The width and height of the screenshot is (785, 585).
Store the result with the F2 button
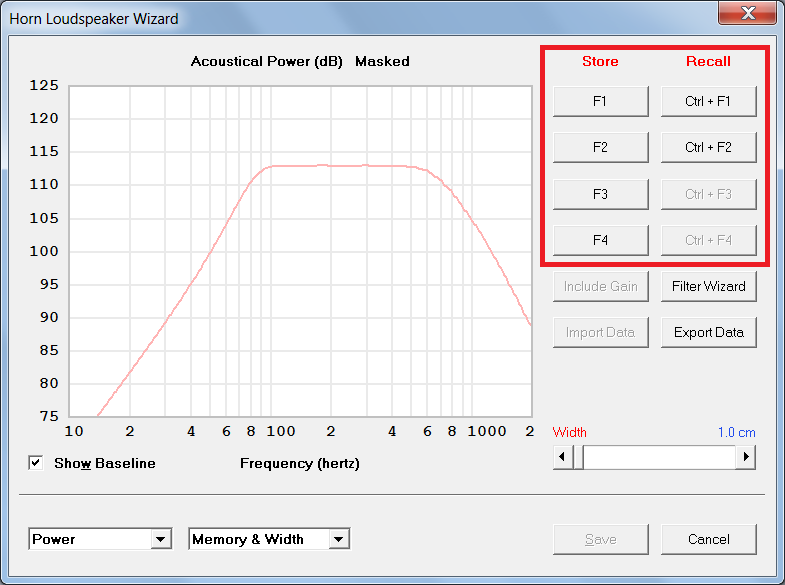pyautogui.click(x=600, y=148)
